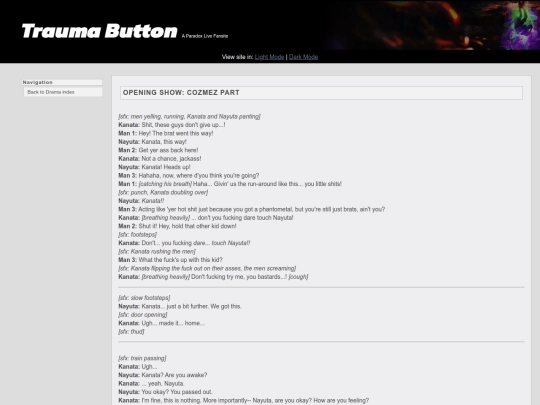The height and width of the screenshot is (405, 540).
Task: Click sfx line 'men yelling, running'
Action: (x=189, y=116)
